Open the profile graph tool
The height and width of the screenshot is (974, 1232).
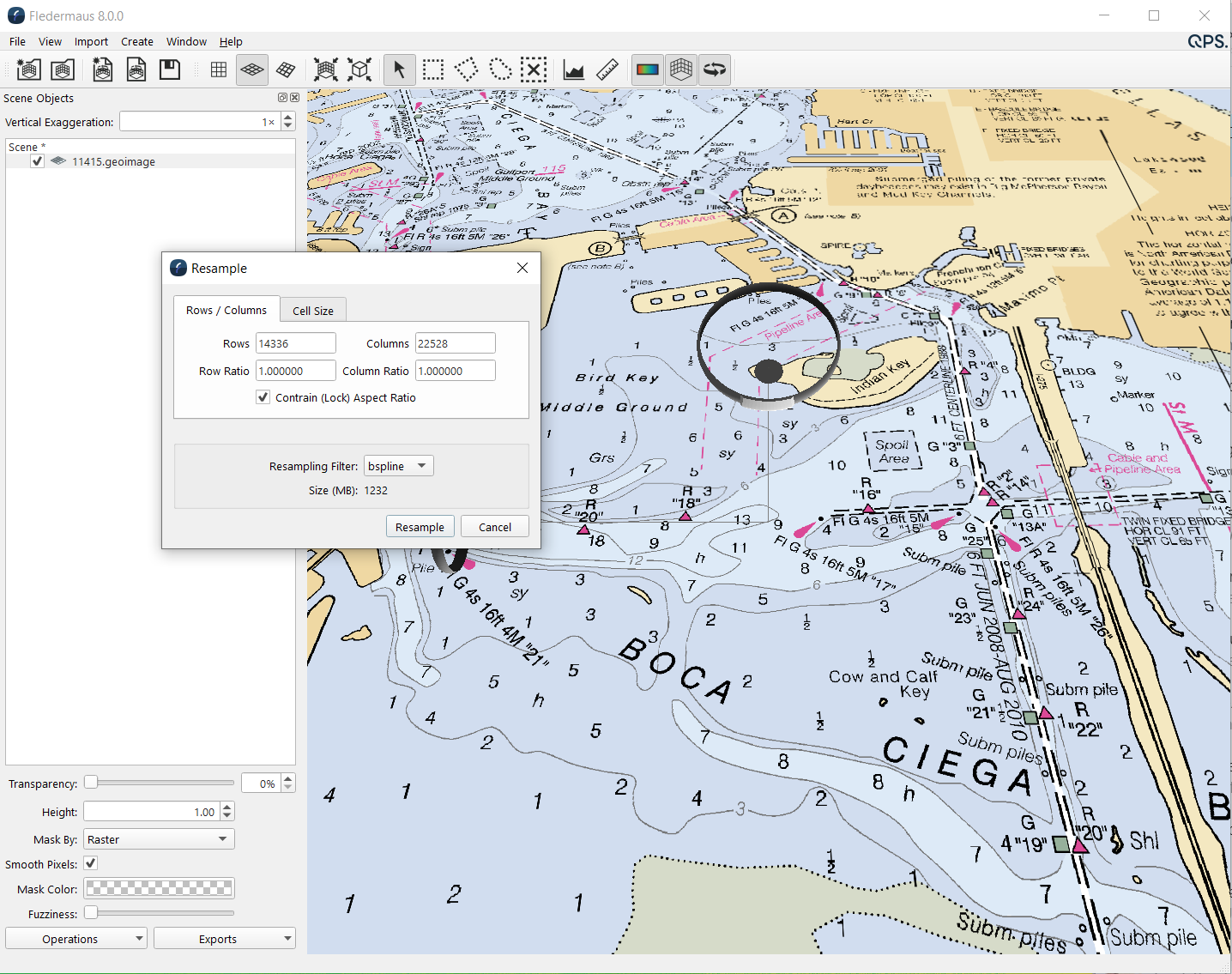[574, 70]
